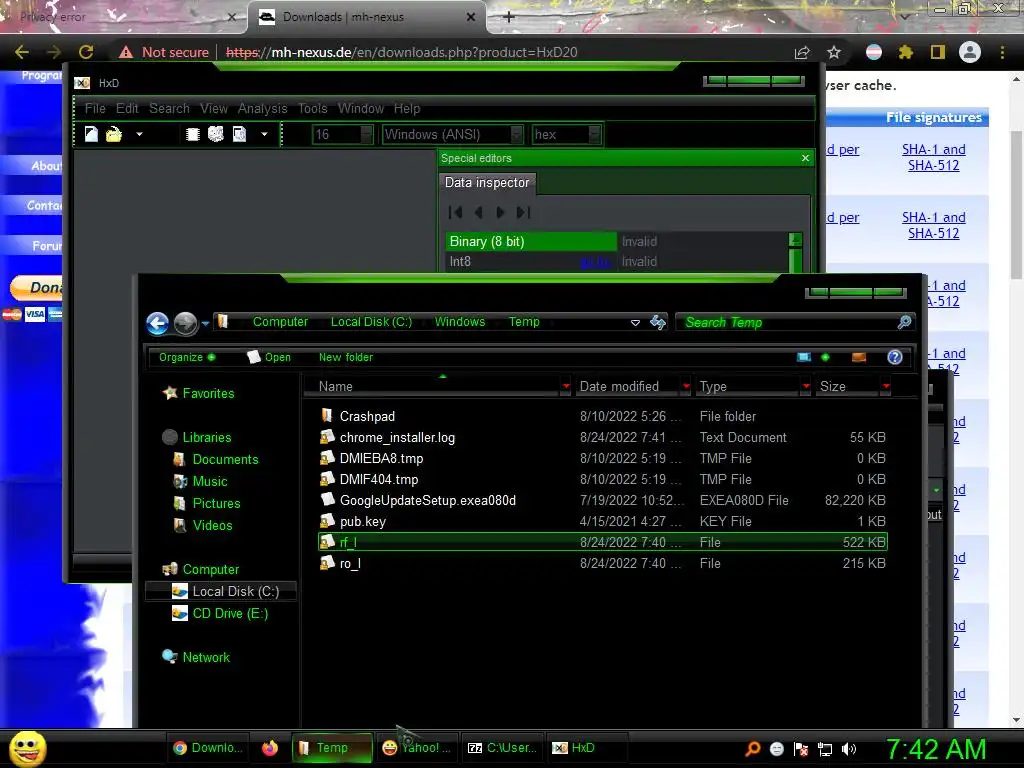Click Windows in the address breadcrumb
1024x768 pixels.
tap(460, 322)
